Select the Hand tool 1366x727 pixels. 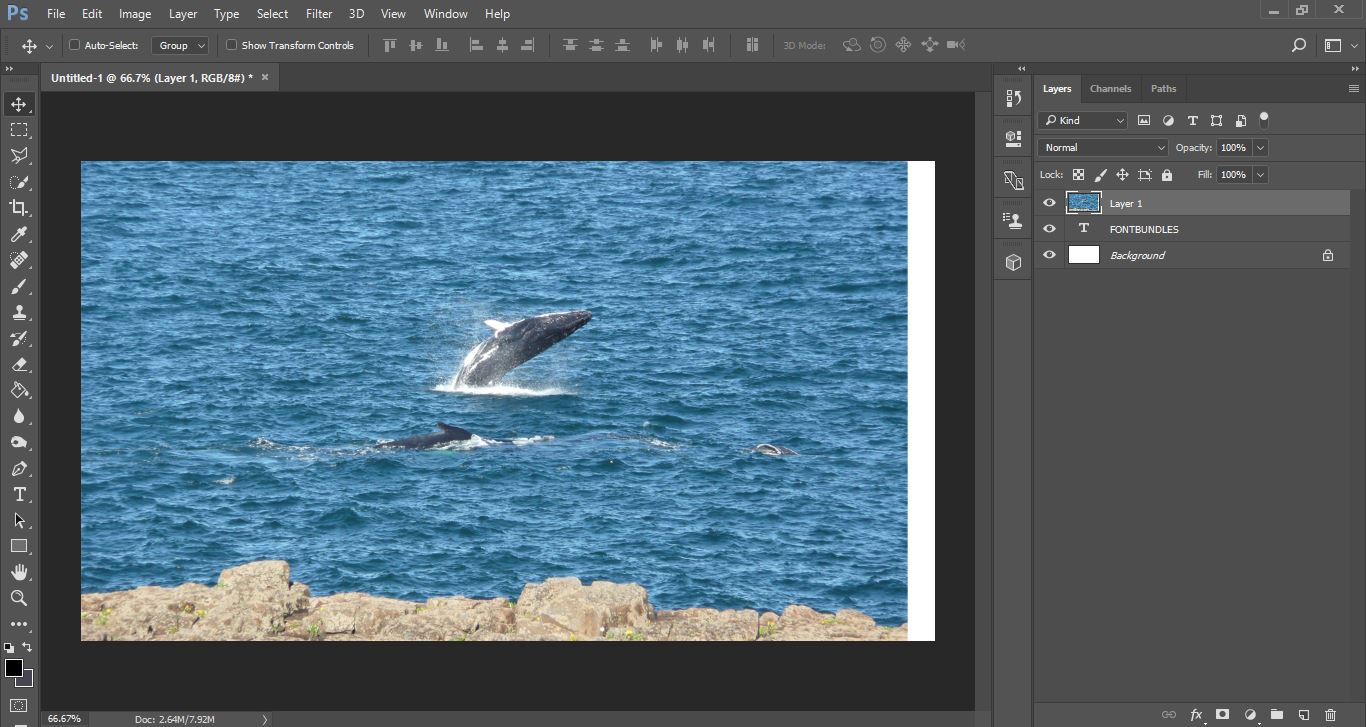[19, 572]
